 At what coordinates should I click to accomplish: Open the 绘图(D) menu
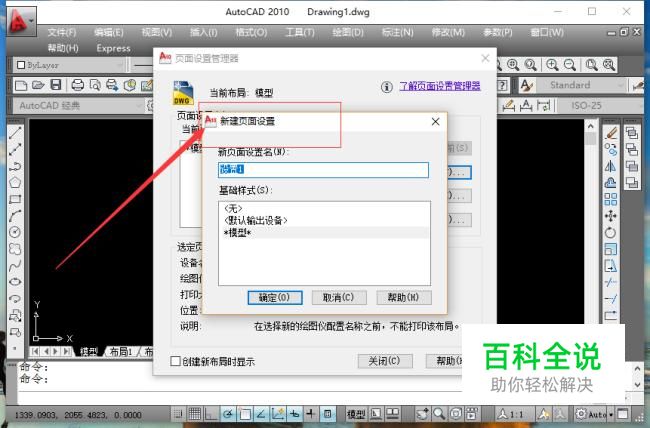tap(348, 32)
